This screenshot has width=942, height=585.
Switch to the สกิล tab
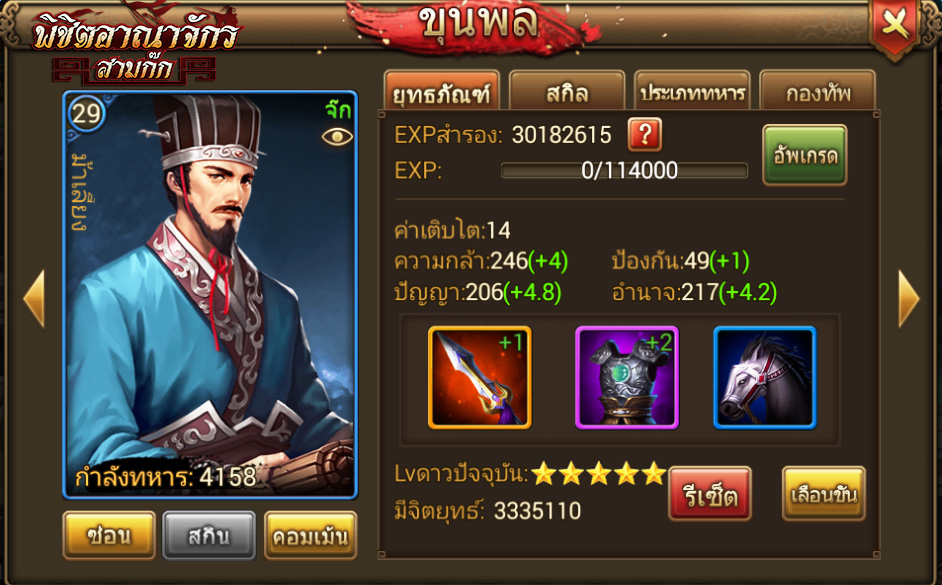tap(567, 91)
